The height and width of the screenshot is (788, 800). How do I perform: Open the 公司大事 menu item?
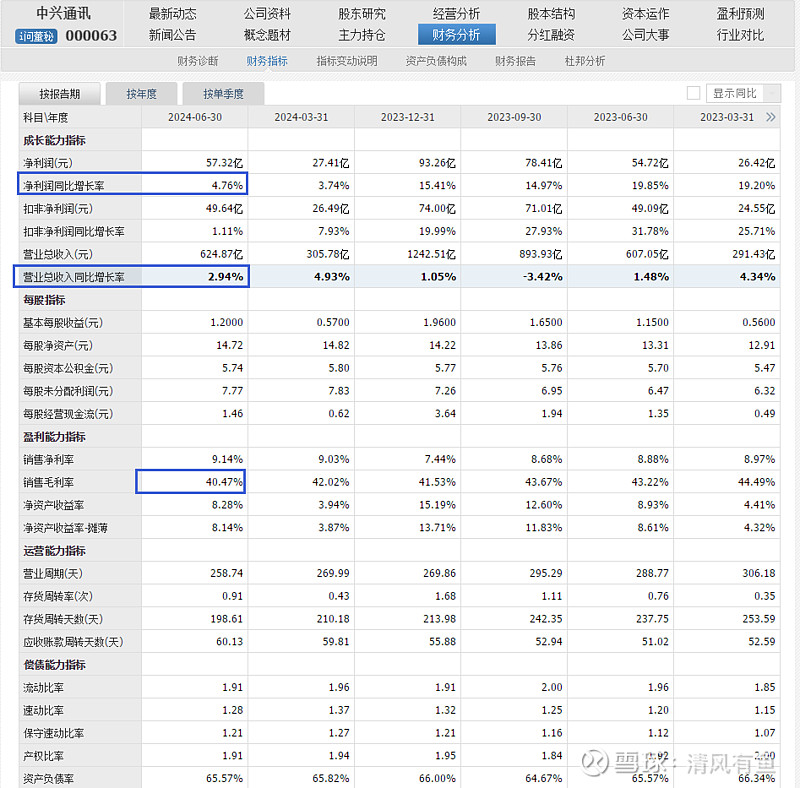pos(645,35)
